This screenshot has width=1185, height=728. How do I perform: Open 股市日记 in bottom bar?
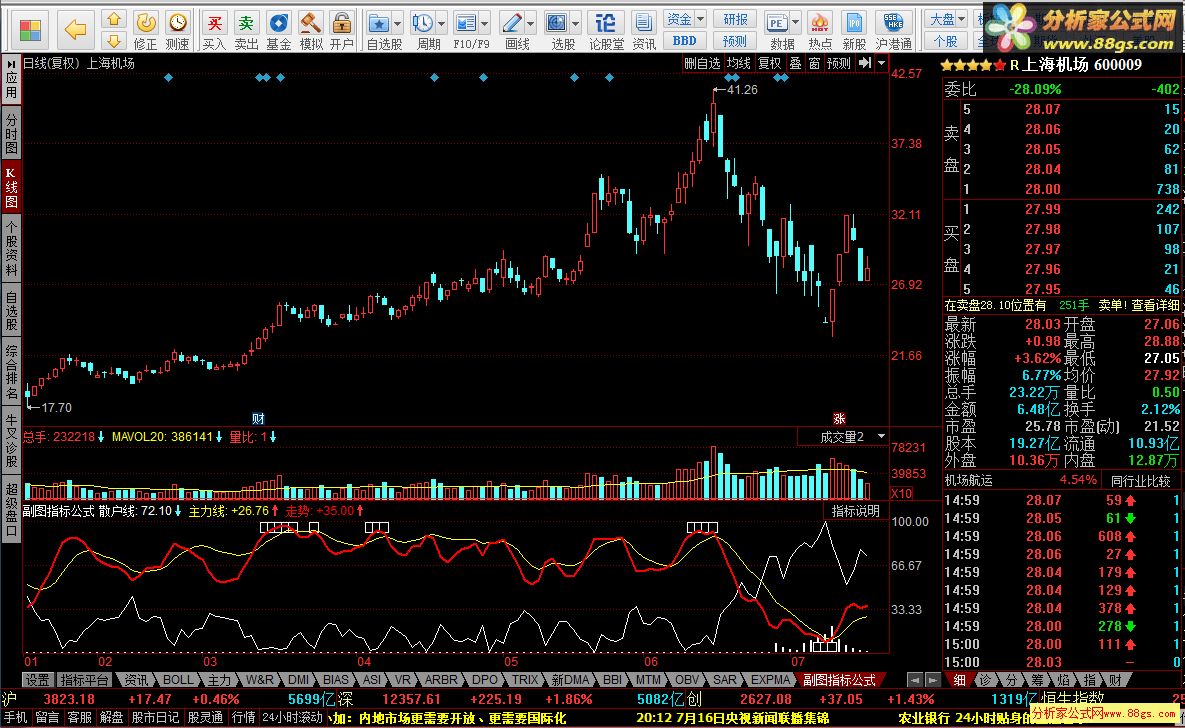155,717
